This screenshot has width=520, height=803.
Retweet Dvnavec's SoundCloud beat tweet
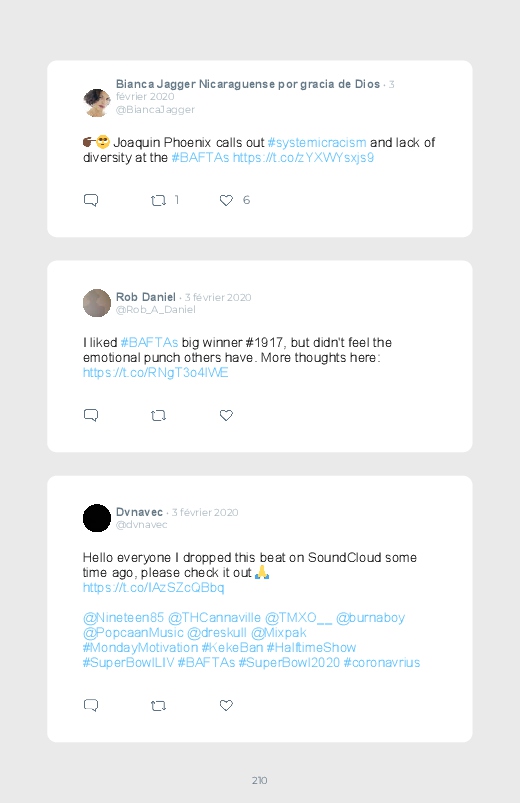coord(158,706)
